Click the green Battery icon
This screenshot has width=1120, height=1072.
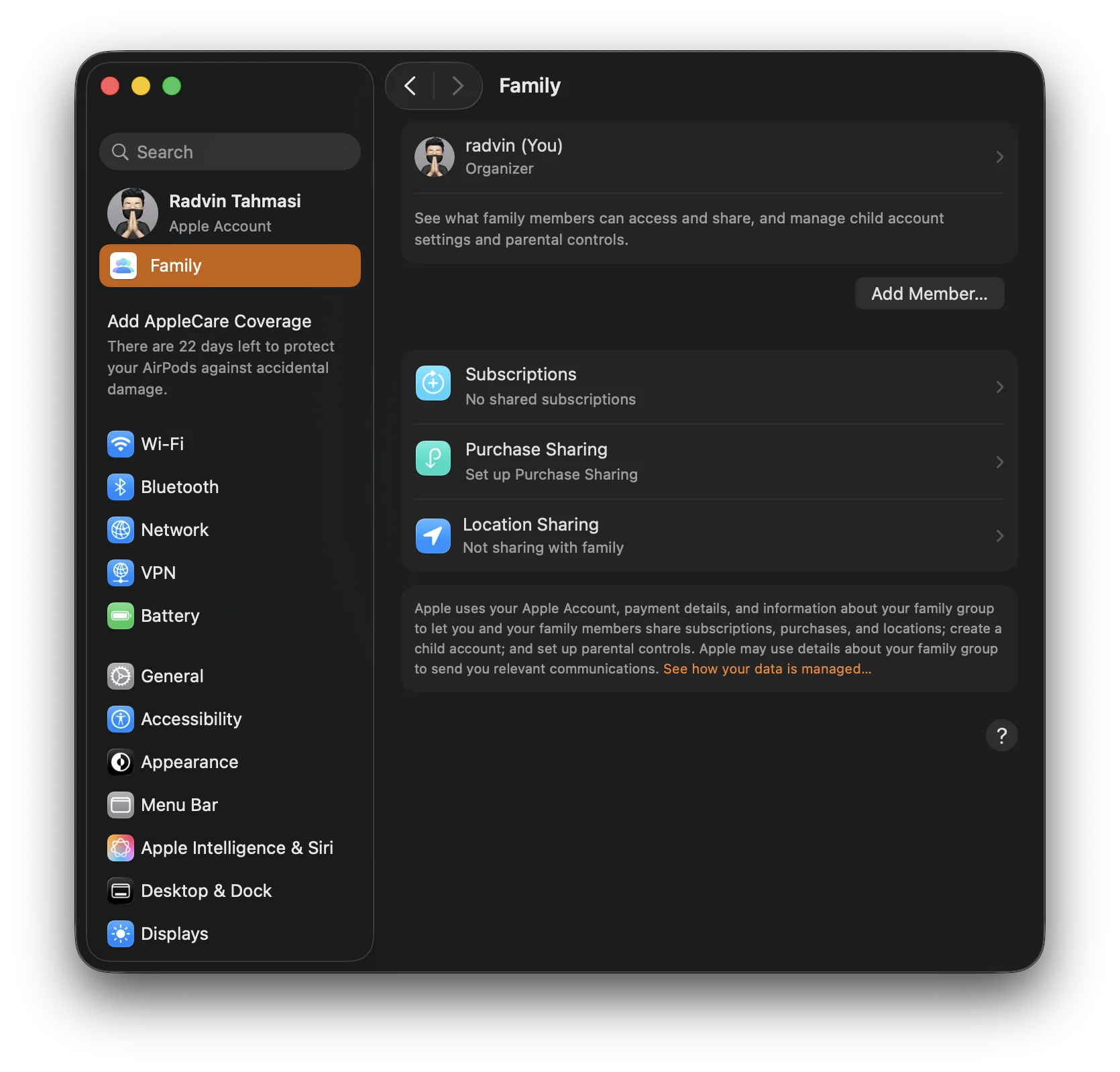121,616
